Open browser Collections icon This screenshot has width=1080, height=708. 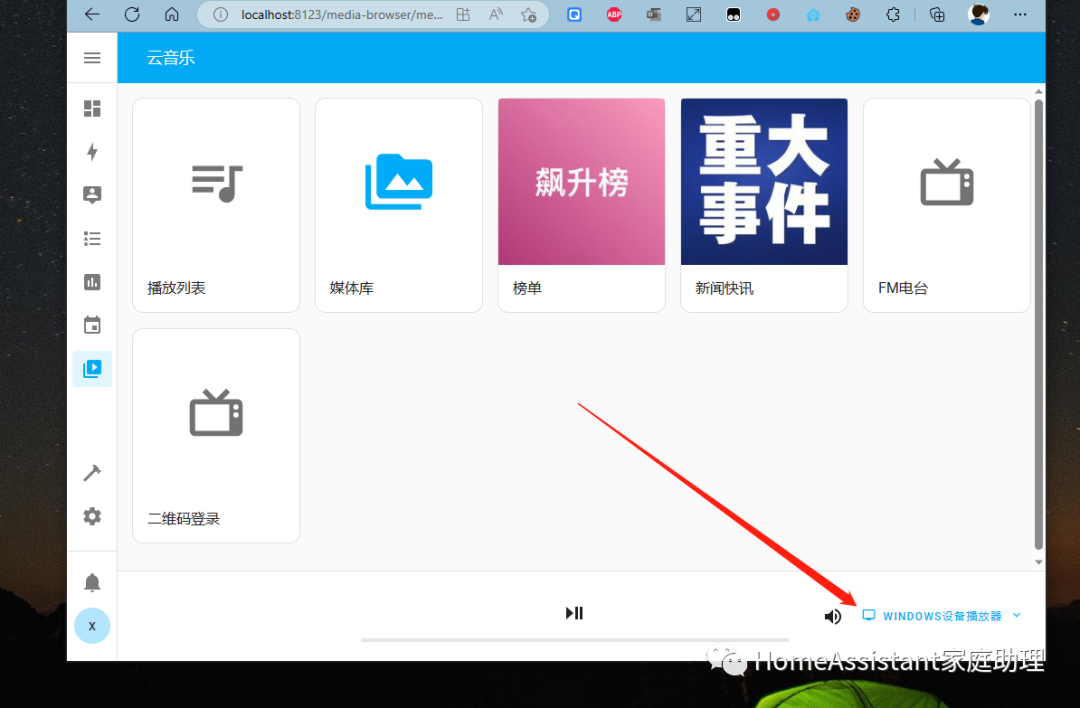coord(937,14)
